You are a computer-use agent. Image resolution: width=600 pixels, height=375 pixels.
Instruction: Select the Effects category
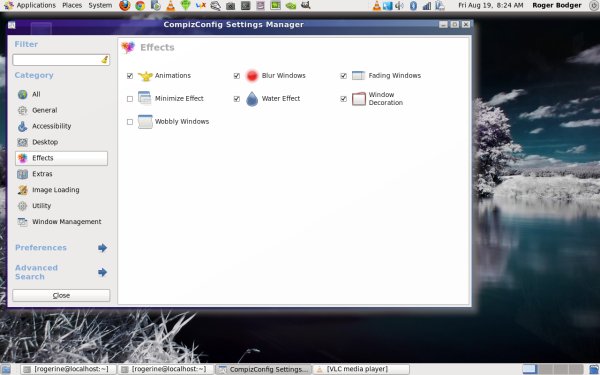click(x=61, y=158)
